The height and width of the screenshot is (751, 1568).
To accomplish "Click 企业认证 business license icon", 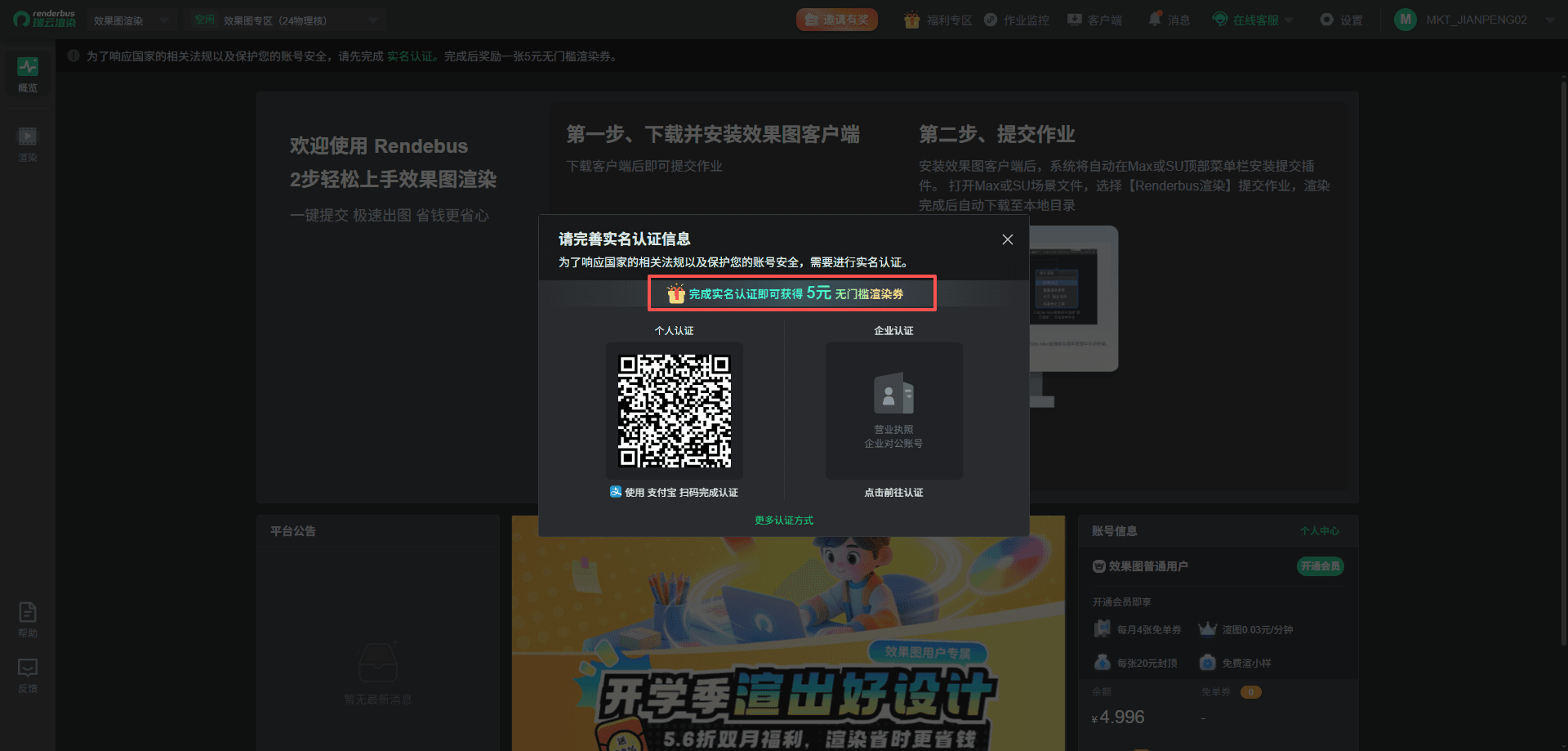I will pyautogui.click(x=893, y=395).
